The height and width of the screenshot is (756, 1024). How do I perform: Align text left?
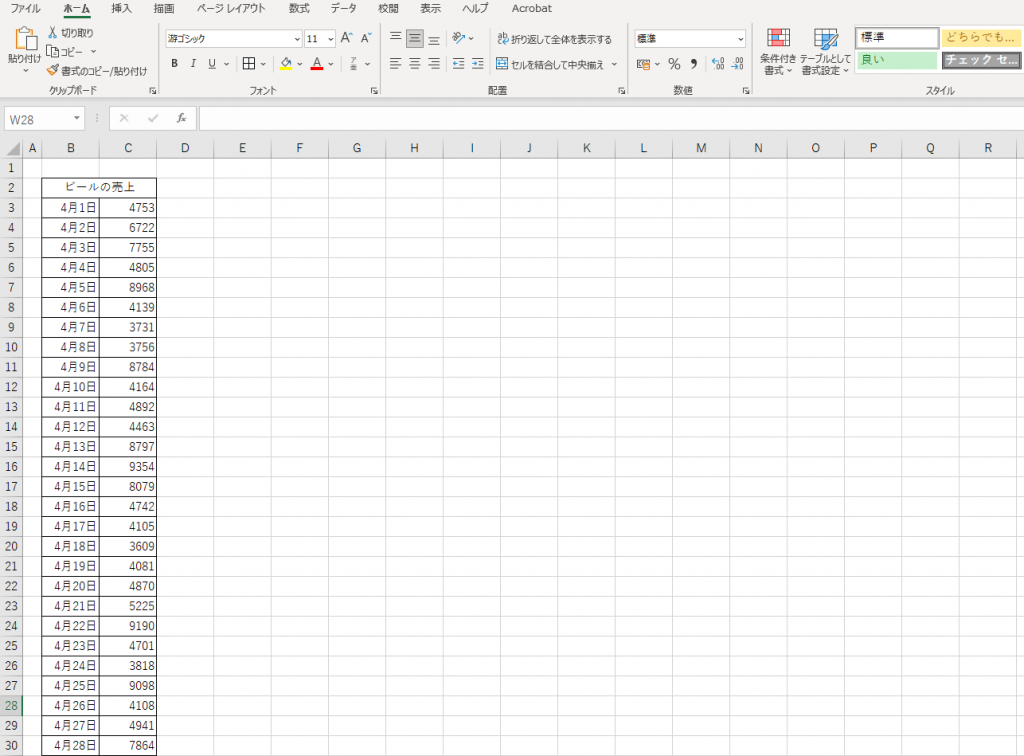(x=396, y=63)
